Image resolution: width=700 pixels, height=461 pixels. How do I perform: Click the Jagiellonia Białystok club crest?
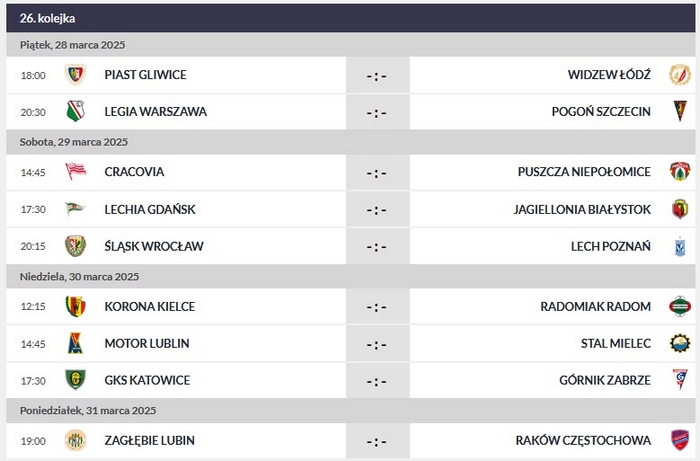click(x=680, y=209)
